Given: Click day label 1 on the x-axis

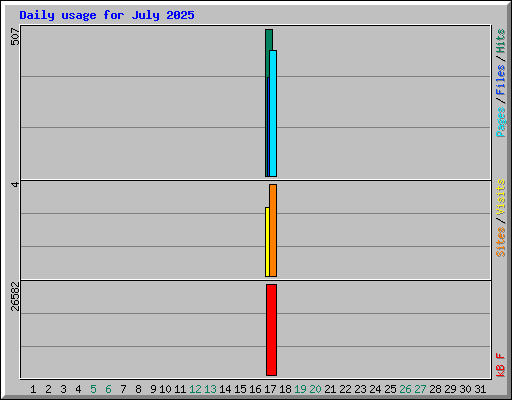Looking at the screenshot, I should point(33,389).
